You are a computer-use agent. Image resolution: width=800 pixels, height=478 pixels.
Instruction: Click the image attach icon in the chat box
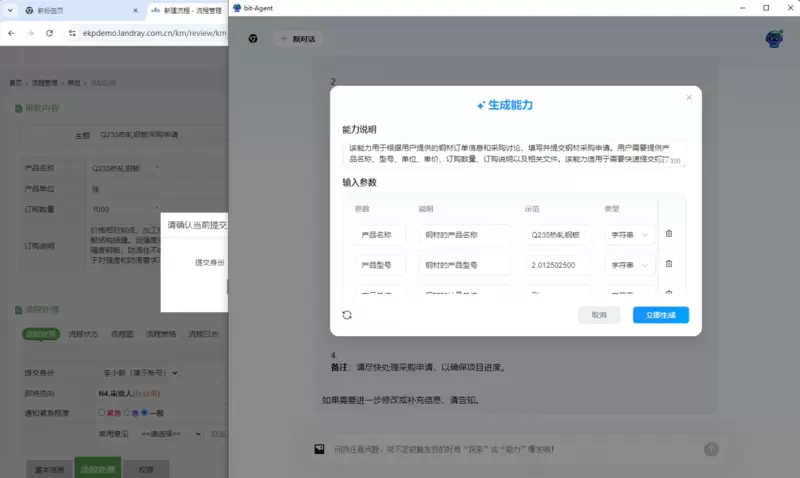pyautogui.click(x=319, y=449)
